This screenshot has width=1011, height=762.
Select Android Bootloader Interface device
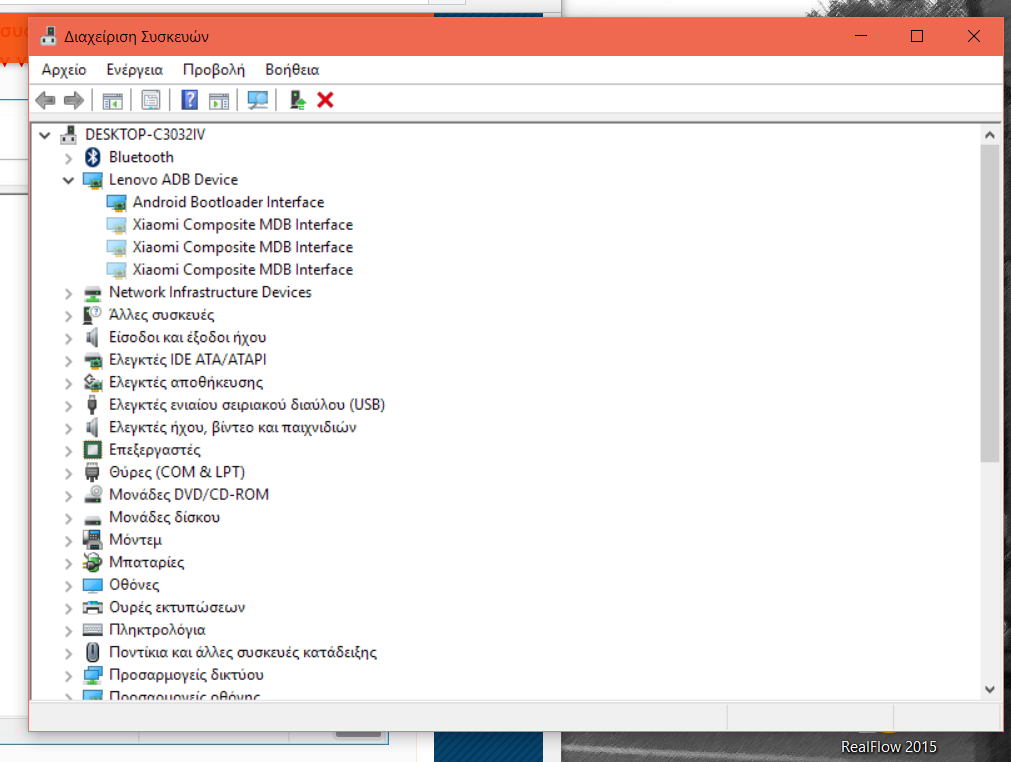pos(228,202)
